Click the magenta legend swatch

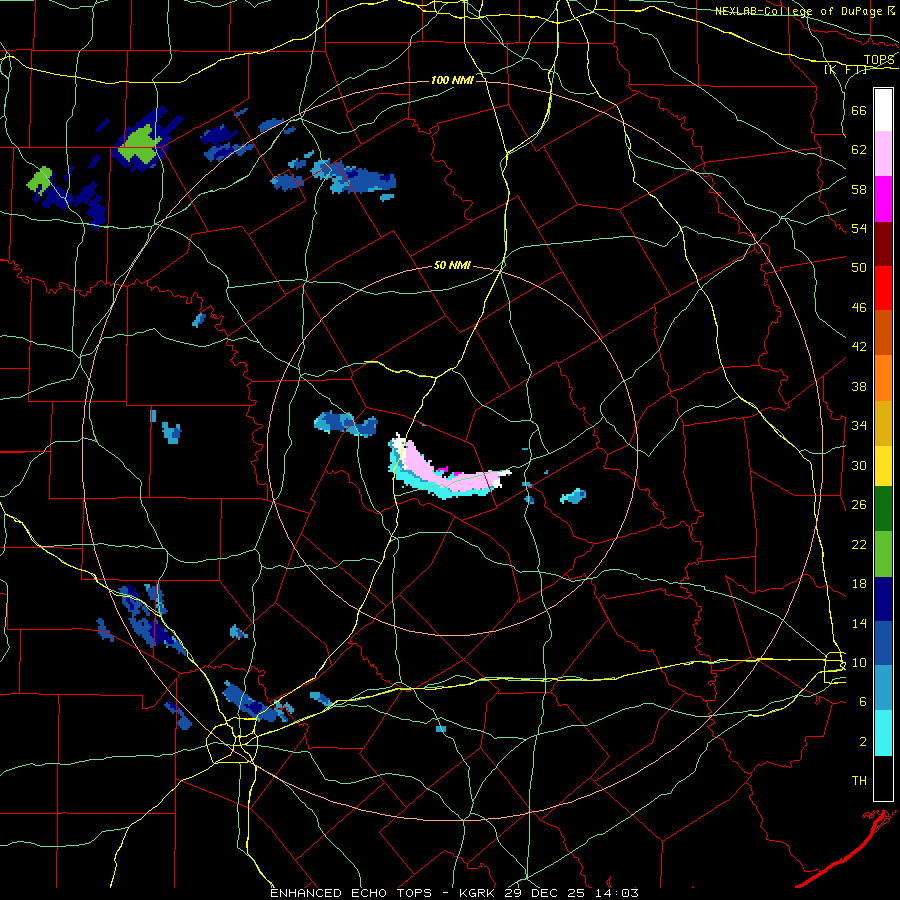883,199
